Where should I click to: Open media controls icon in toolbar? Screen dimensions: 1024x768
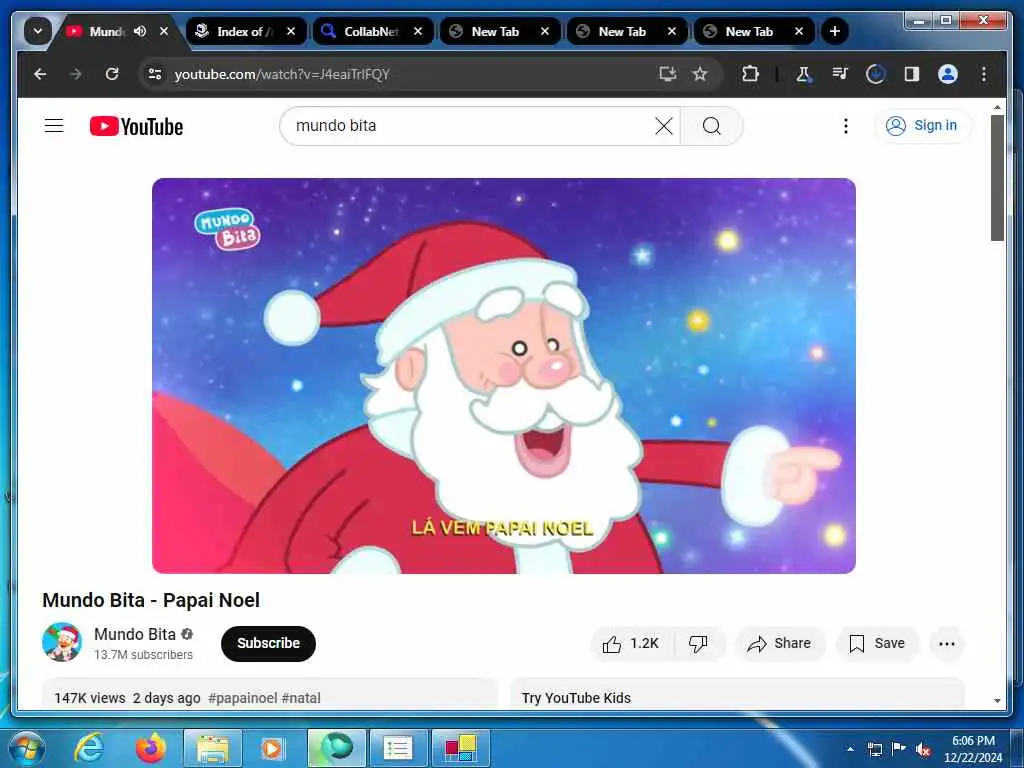[840, 74]
